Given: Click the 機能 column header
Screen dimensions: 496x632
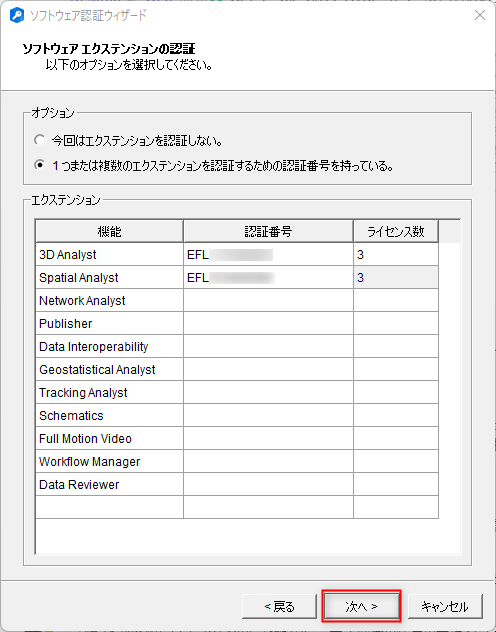Looking at the screenshot, I should point(109,231).
